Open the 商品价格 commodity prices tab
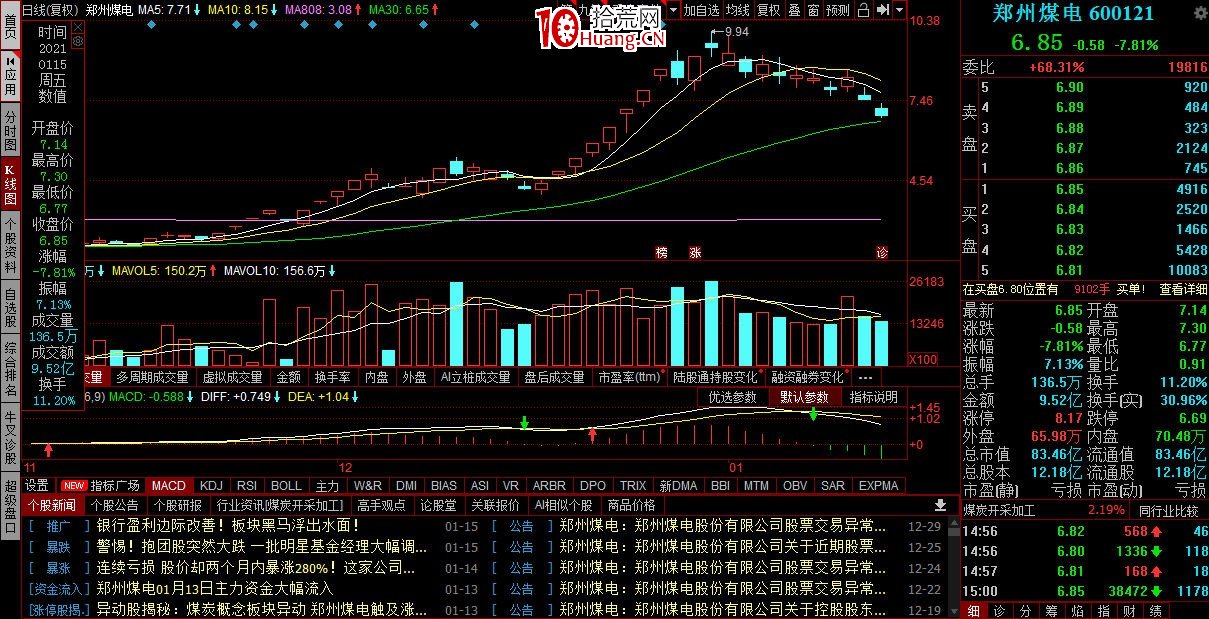The height and width of the screenshot is (619, 1209). (x=631, y=505)
